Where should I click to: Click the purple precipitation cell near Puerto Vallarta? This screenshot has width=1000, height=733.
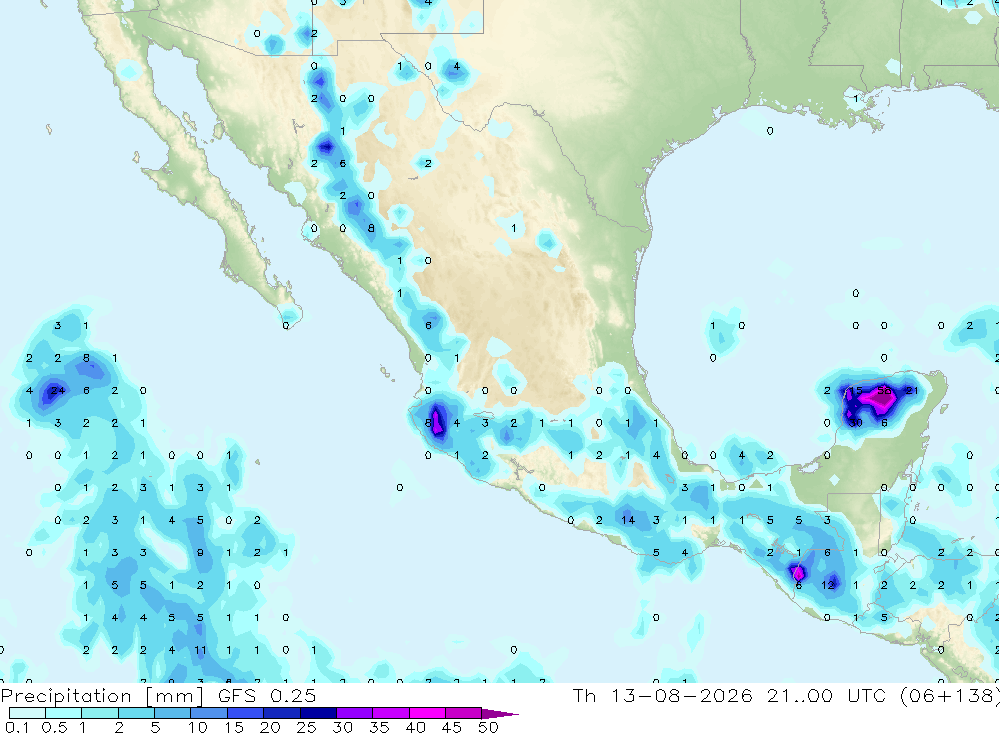pos(437,422)
